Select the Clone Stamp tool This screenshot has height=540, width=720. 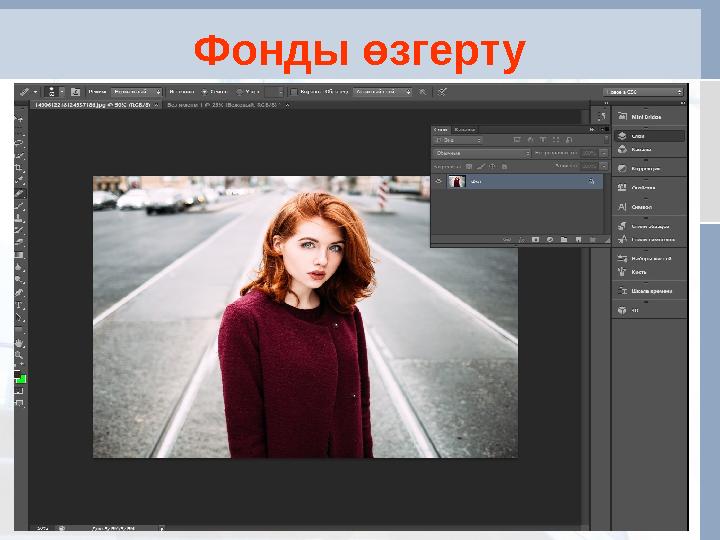[x=19, y=218]
